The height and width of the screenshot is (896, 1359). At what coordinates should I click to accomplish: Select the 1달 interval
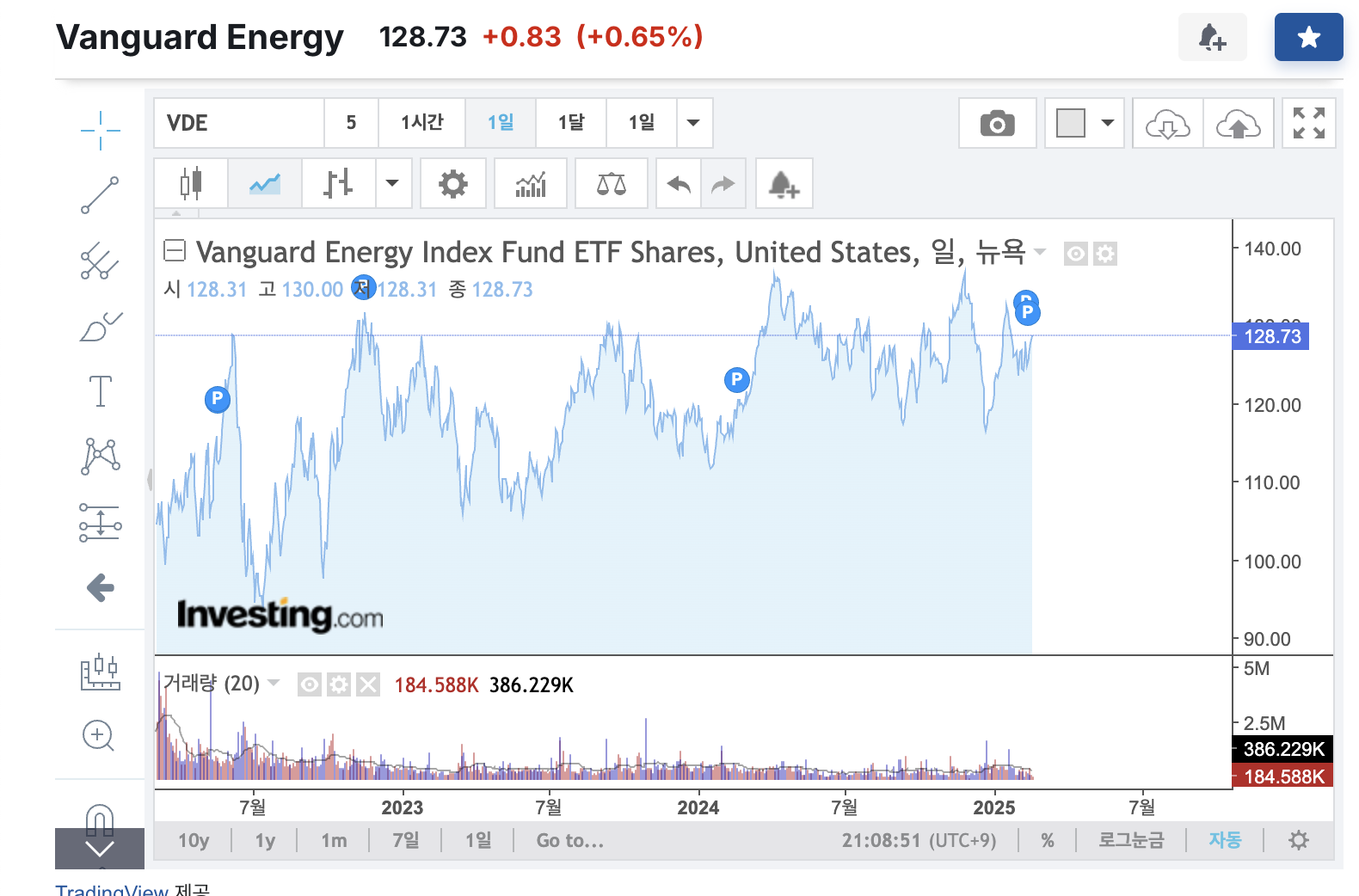click(571, 123)
